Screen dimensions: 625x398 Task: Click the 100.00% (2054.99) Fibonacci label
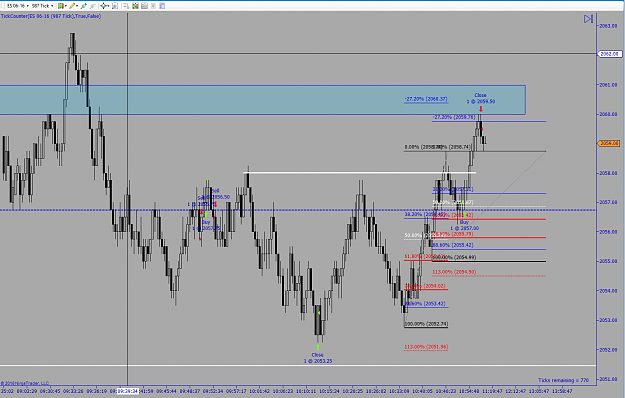tap(454, 257)
